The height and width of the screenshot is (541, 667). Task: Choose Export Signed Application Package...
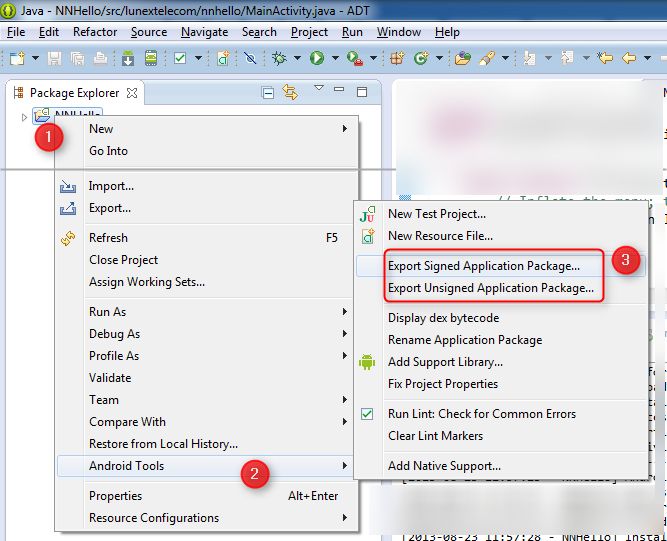tap(501, 266)
